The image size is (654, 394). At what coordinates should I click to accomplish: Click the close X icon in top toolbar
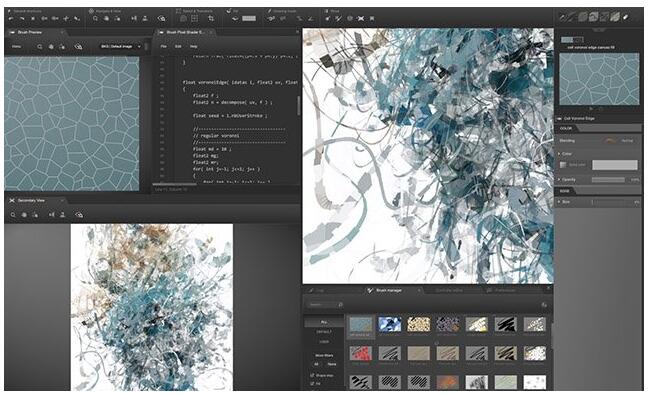[361, 18]
